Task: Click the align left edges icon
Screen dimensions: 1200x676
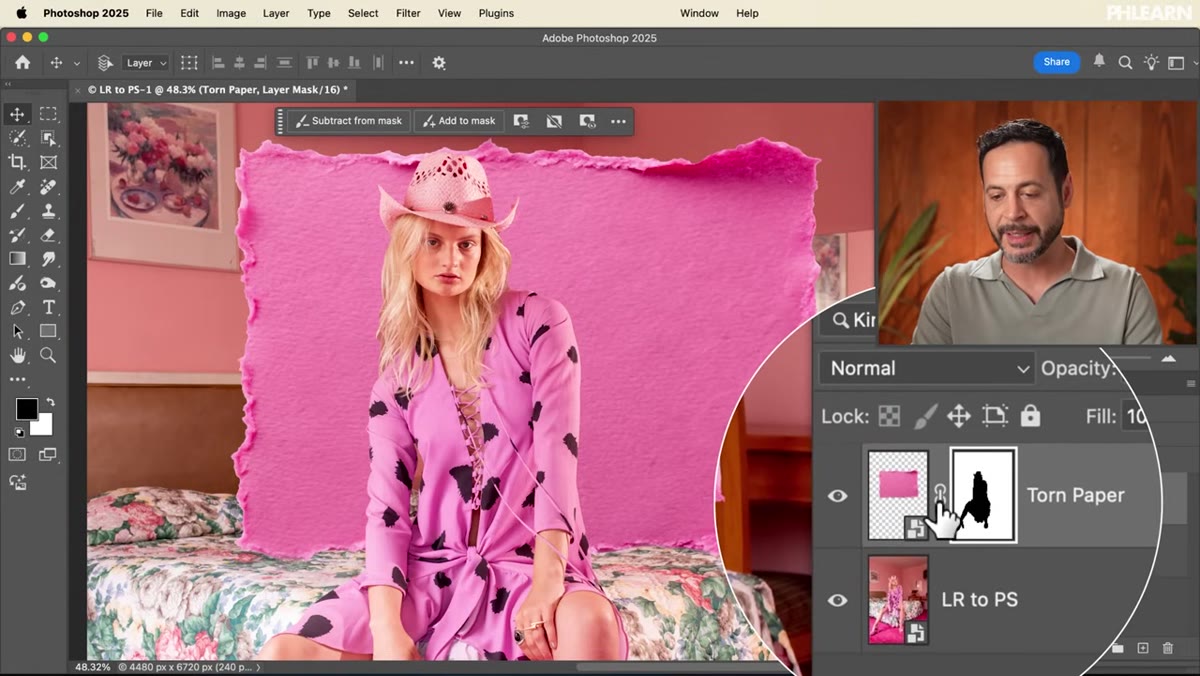Action: [x=218, y=62]
